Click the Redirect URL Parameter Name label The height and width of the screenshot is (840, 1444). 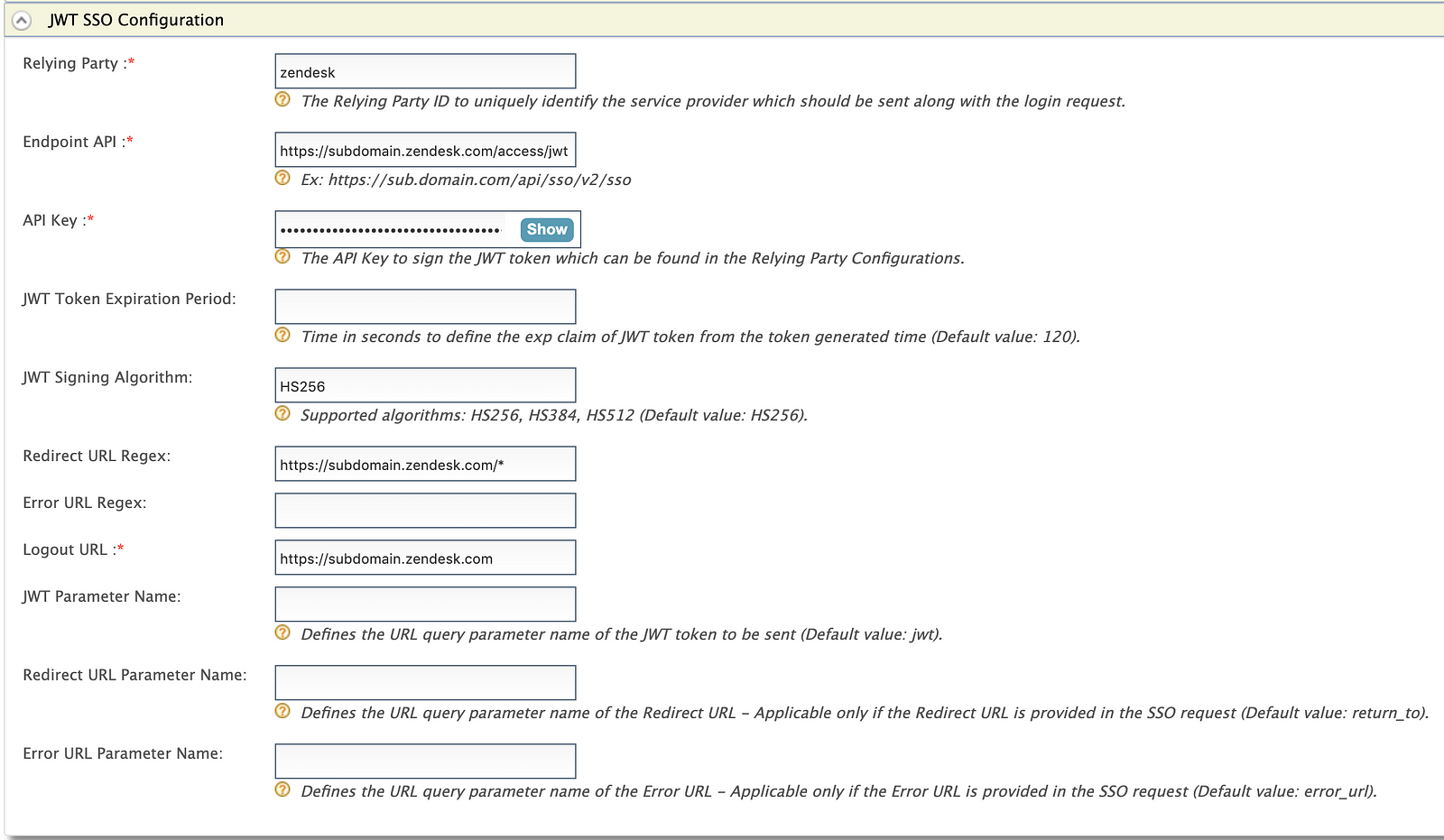tap(134, 675)
